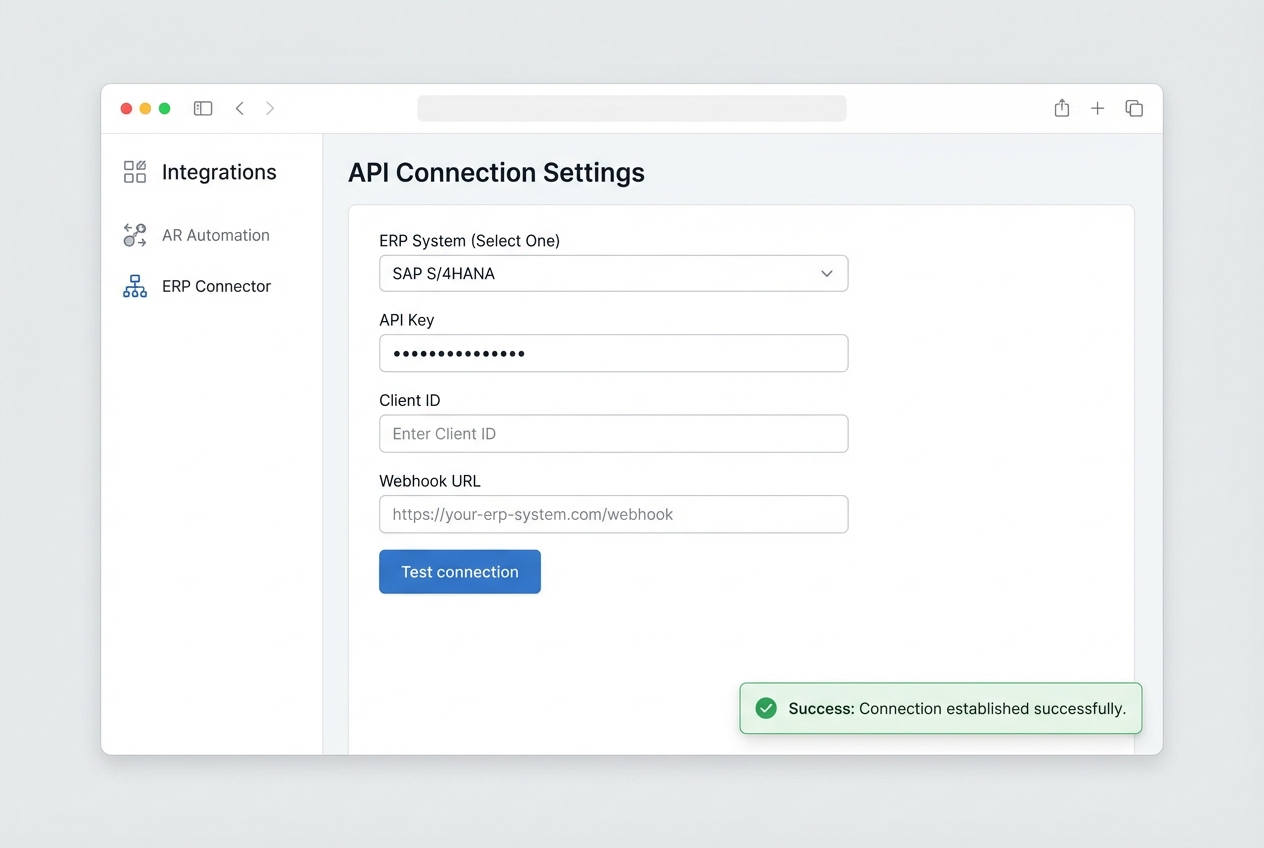Viewport: 1264px width, 848px height.
Task: Switch to the AR Automation section
Action: [x=215, y=235]
